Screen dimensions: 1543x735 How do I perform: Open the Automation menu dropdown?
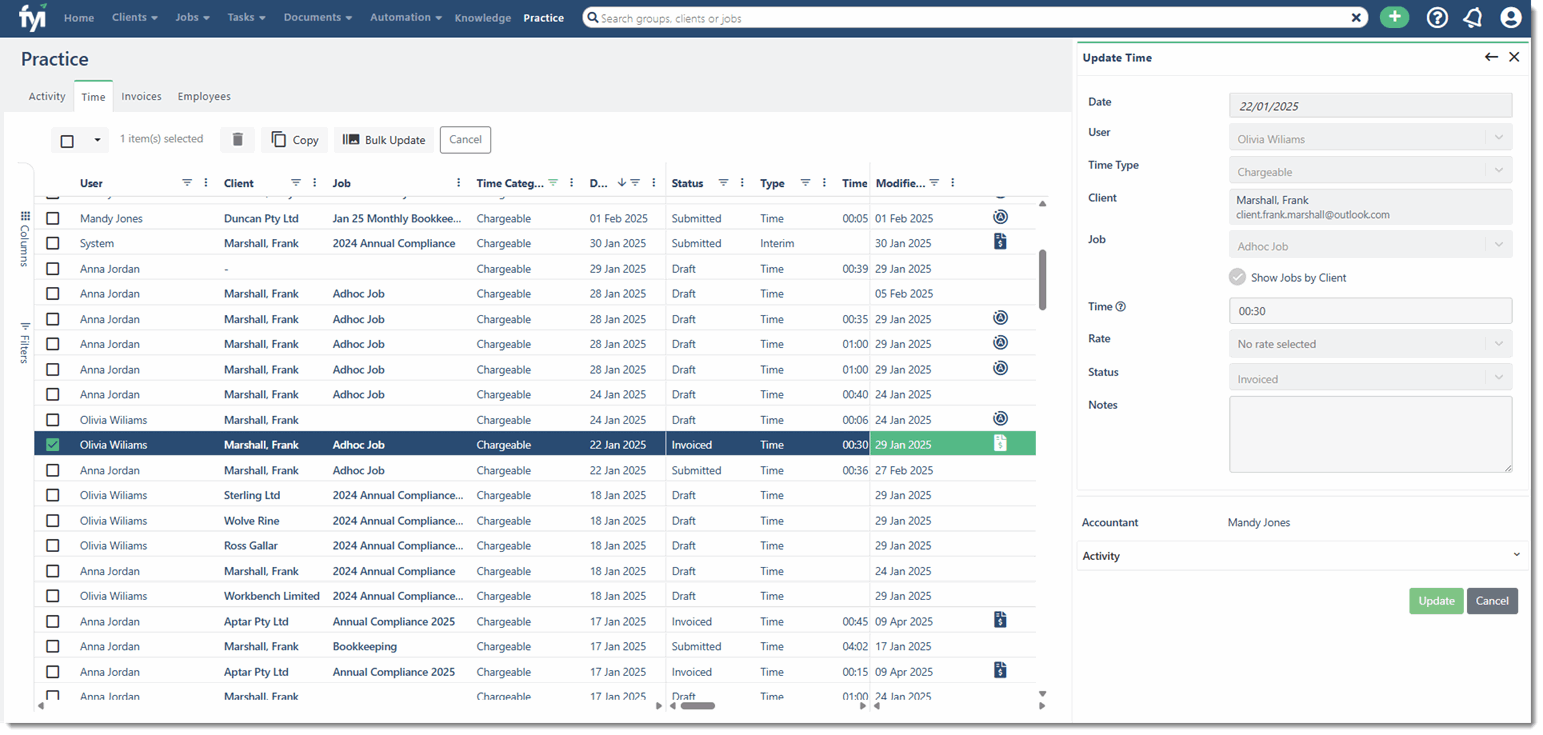[406, 18]
